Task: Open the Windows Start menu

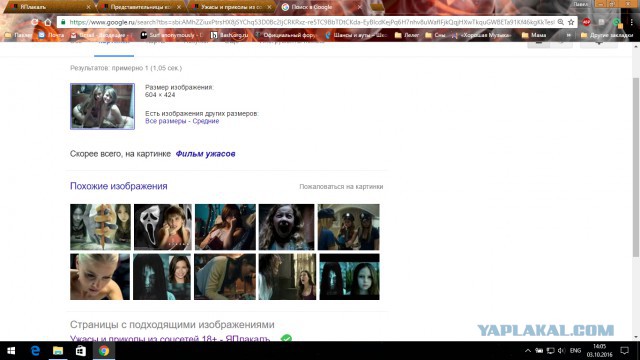Action: pos(11,351)
